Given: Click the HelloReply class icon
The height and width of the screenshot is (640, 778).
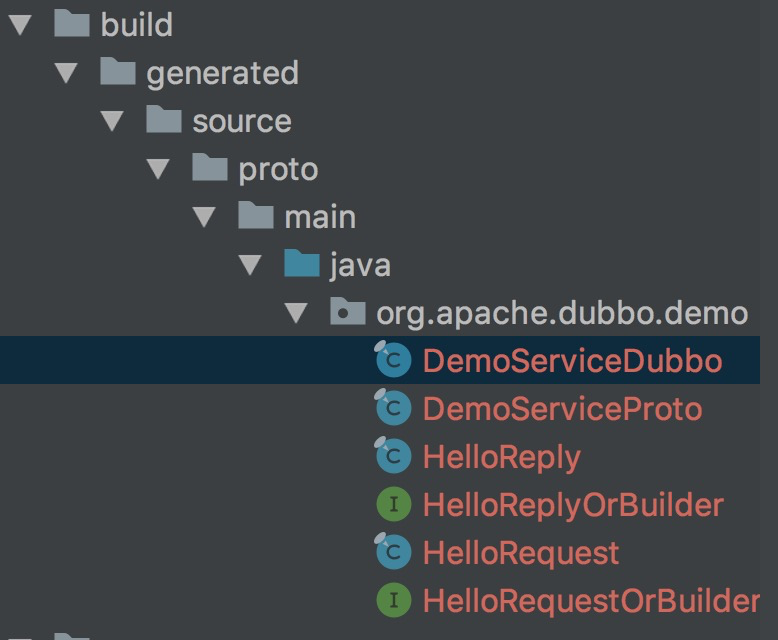Looking at the screenshot, I should (x=393, y=457).
